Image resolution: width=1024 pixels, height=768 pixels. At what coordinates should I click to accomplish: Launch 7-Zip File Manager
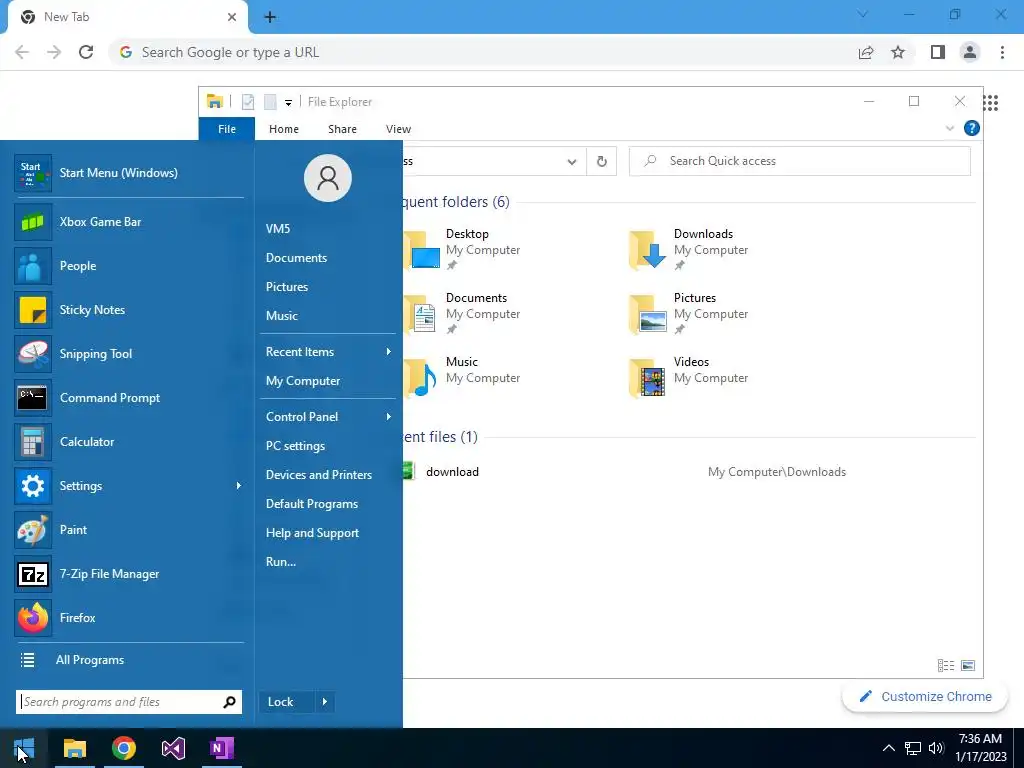tap(129, 574)
